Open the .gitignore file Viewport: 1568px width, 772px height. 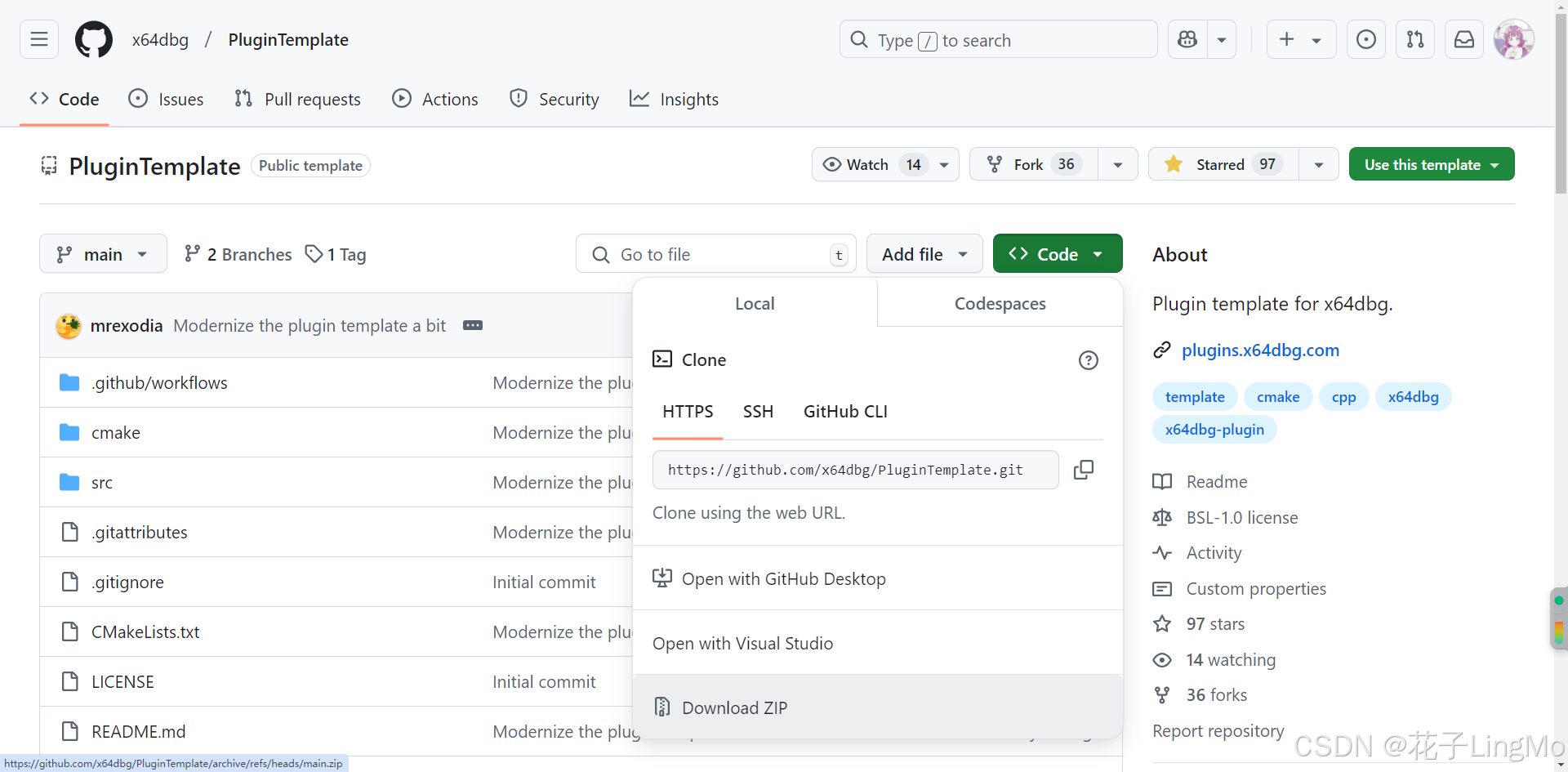point(127,582)
